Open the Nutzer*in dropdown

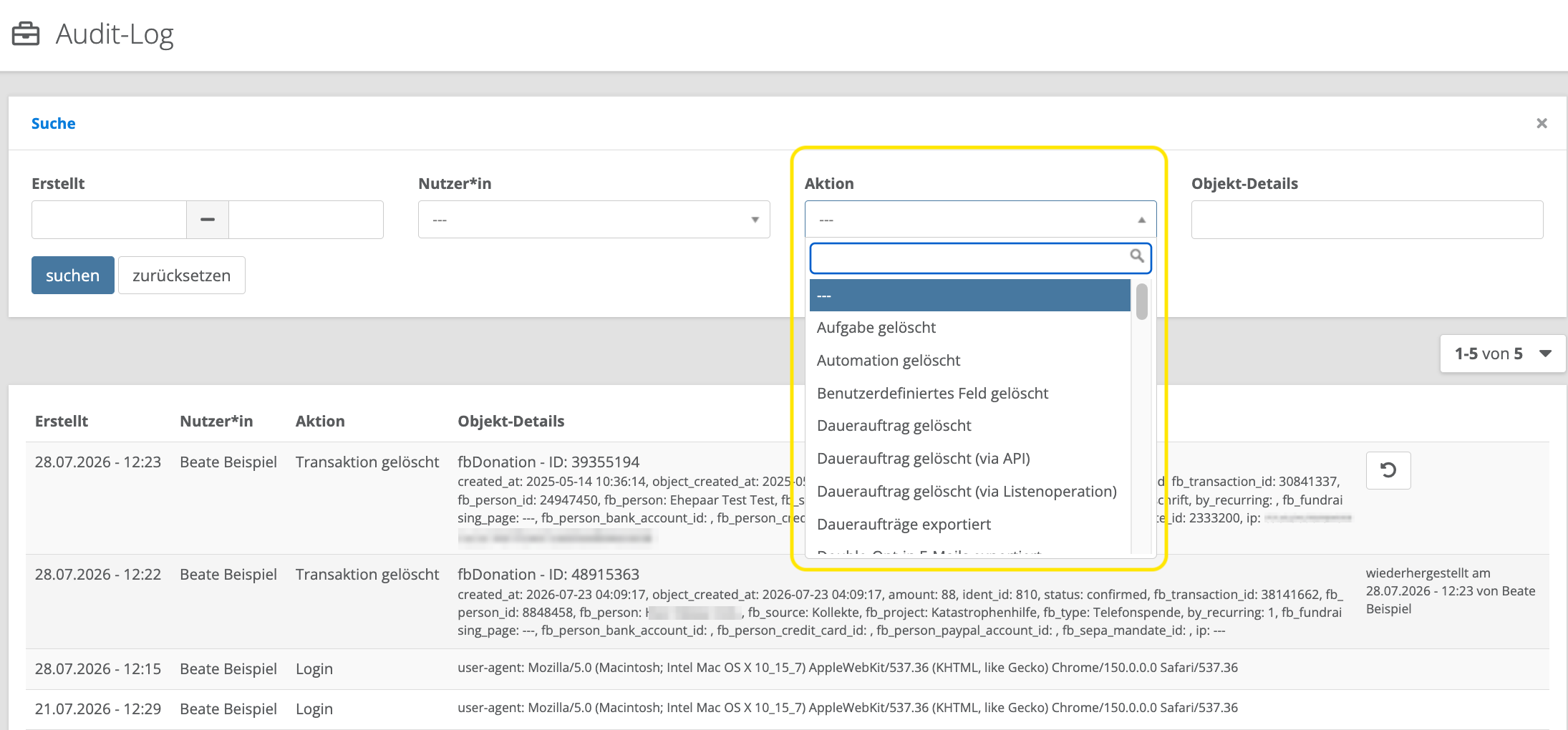[x=594, y=219]
